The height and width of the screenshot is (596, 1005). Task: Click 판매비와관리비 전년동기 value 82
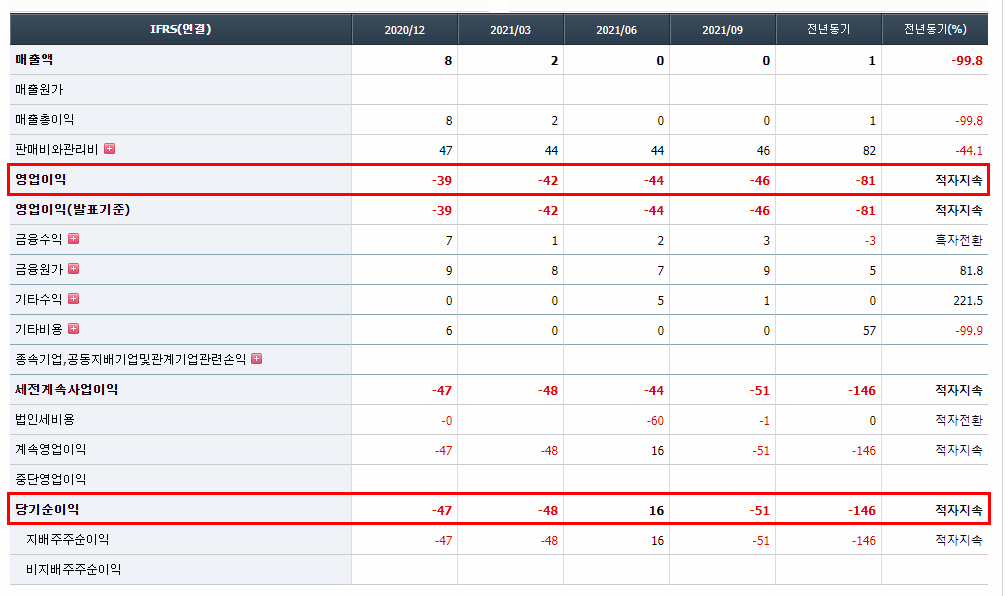pyautogui.click(x=869, y=151)
